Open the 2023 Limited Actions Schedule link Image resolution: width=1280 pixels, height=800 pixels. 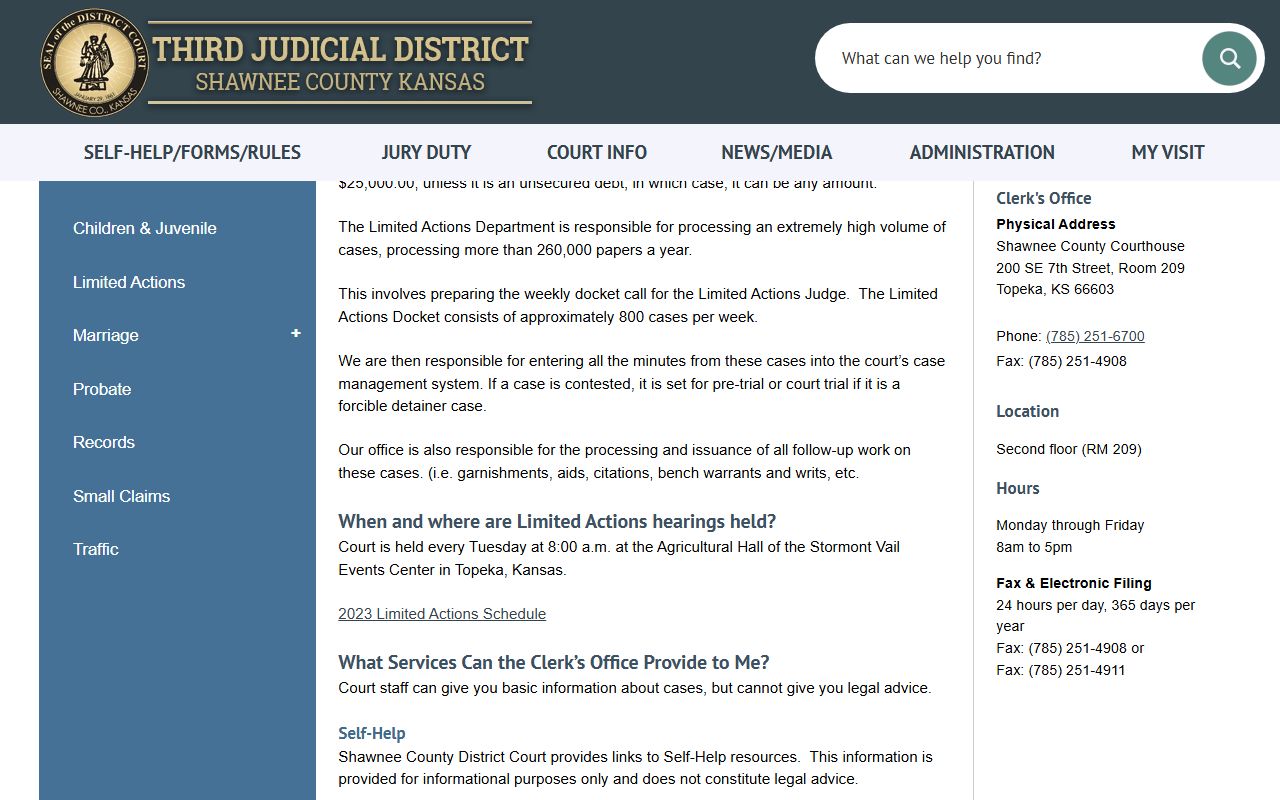tap(442, 614)
